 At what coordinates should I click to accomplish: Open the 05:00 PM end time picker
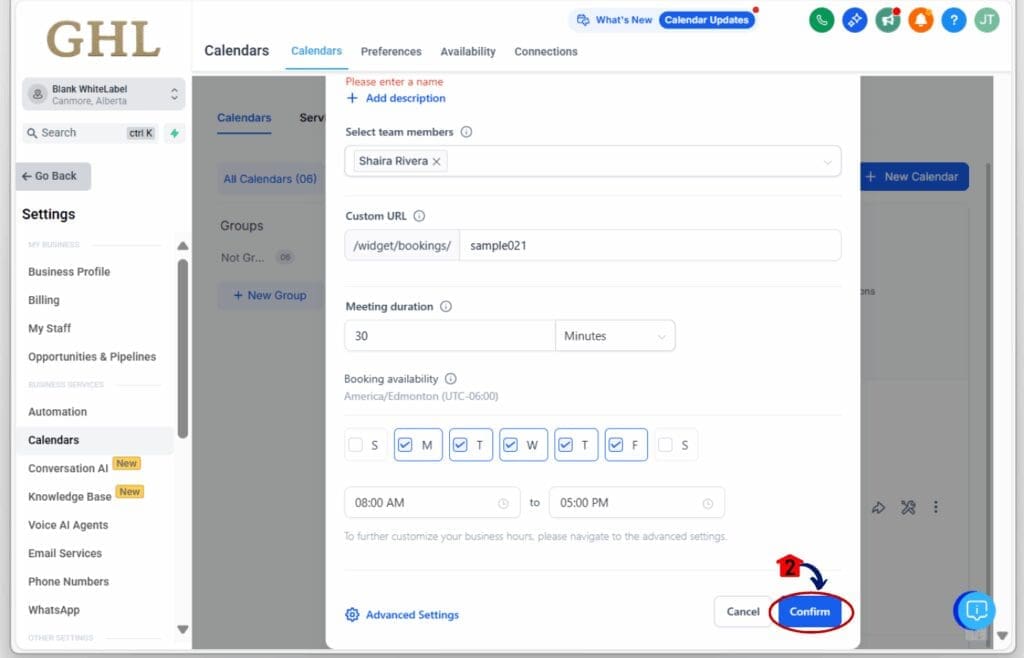coord(637,503)
